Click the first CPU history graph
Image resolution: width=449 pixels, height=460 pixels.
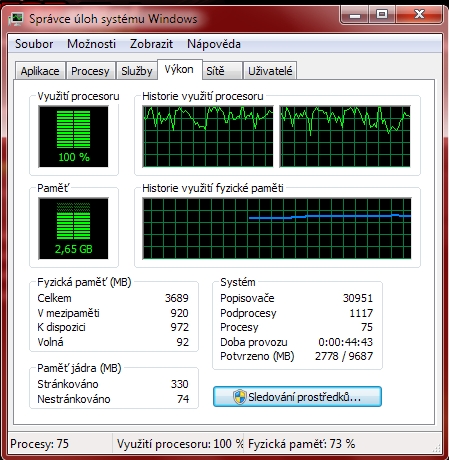coord(208,136)
